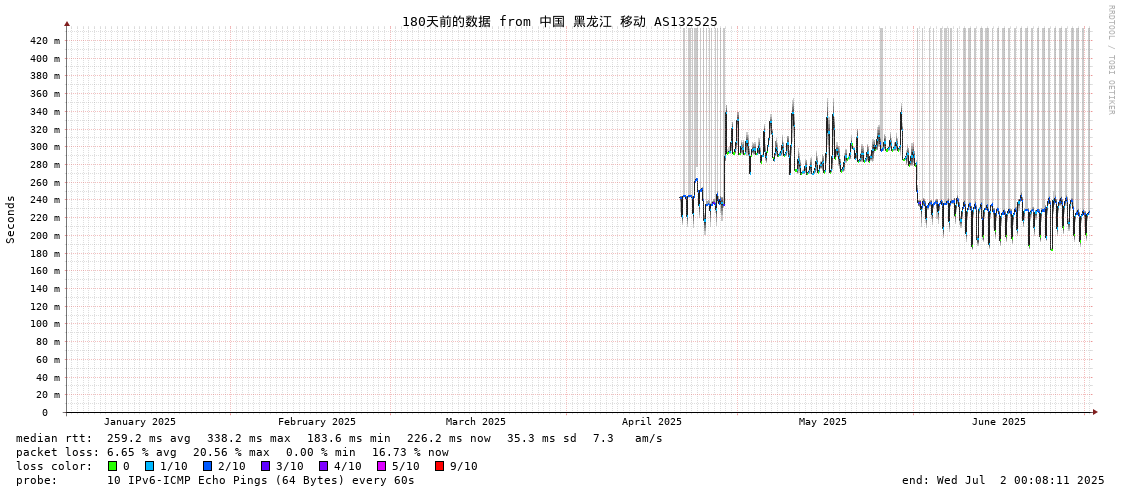
Task: Click the March 2025 axis label
Action: [x=475, y=422]
